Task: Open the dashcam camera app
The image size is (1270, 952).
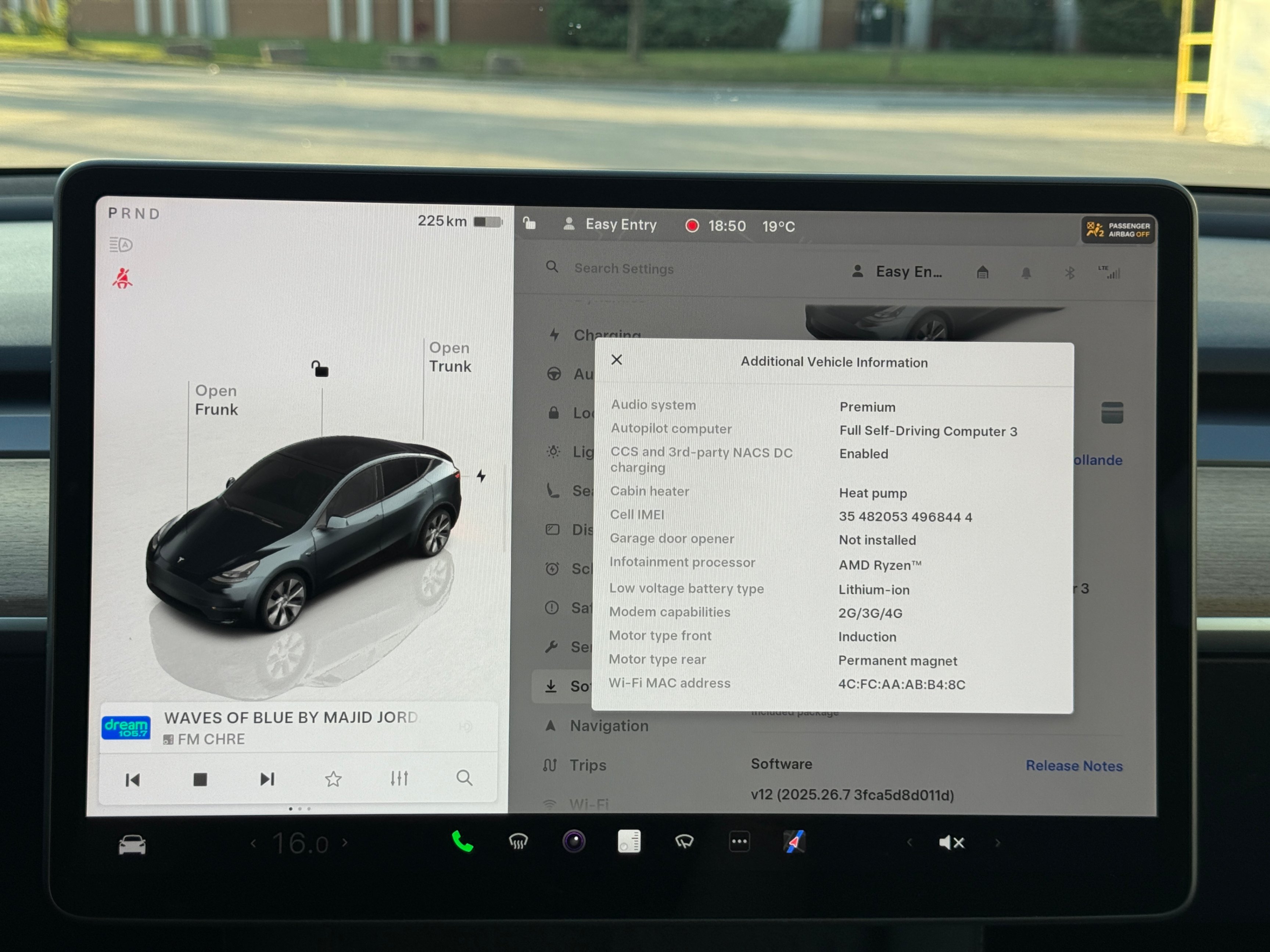Action: tap(574, 842)
